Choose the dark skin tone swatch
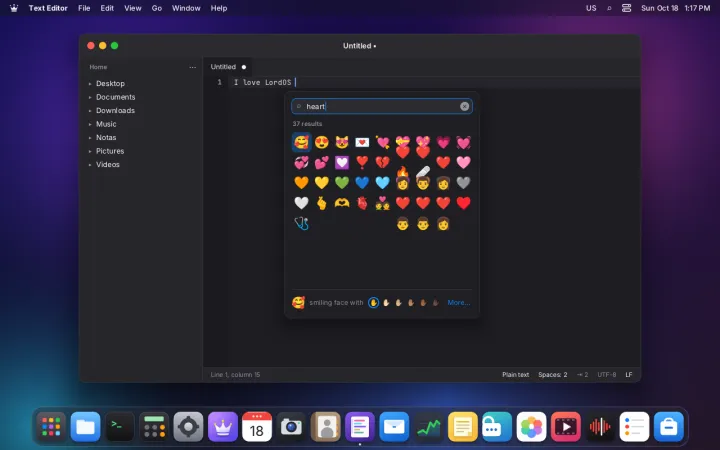 (x=436, y=303)
